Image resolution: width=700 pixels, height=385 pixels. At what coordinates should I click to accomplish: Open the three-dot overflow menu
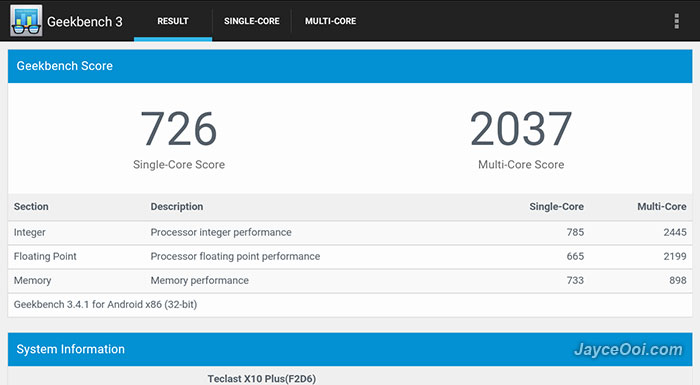[677, 21]
